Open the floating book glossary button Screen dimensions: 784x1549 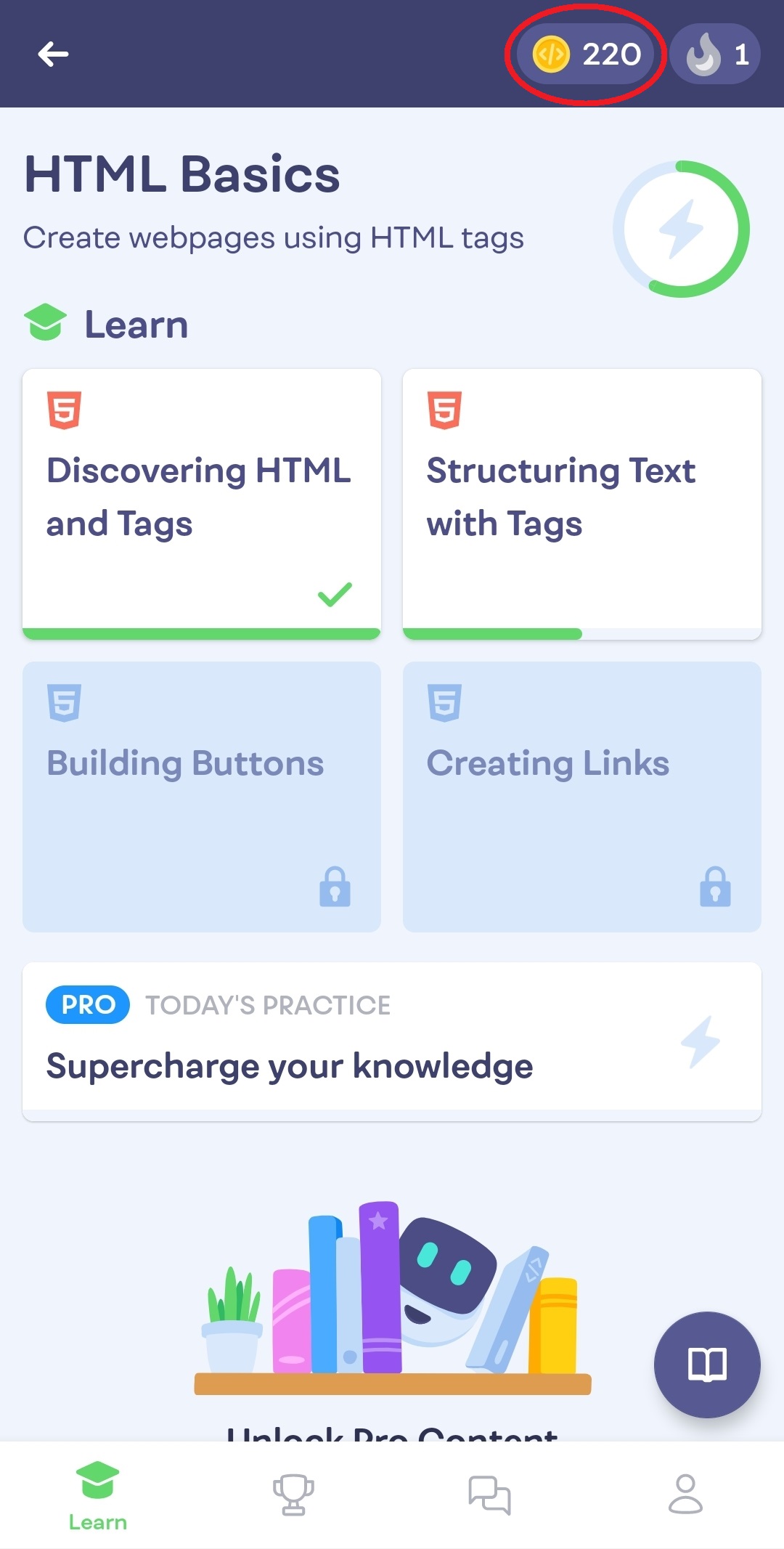pos(706,1364)
